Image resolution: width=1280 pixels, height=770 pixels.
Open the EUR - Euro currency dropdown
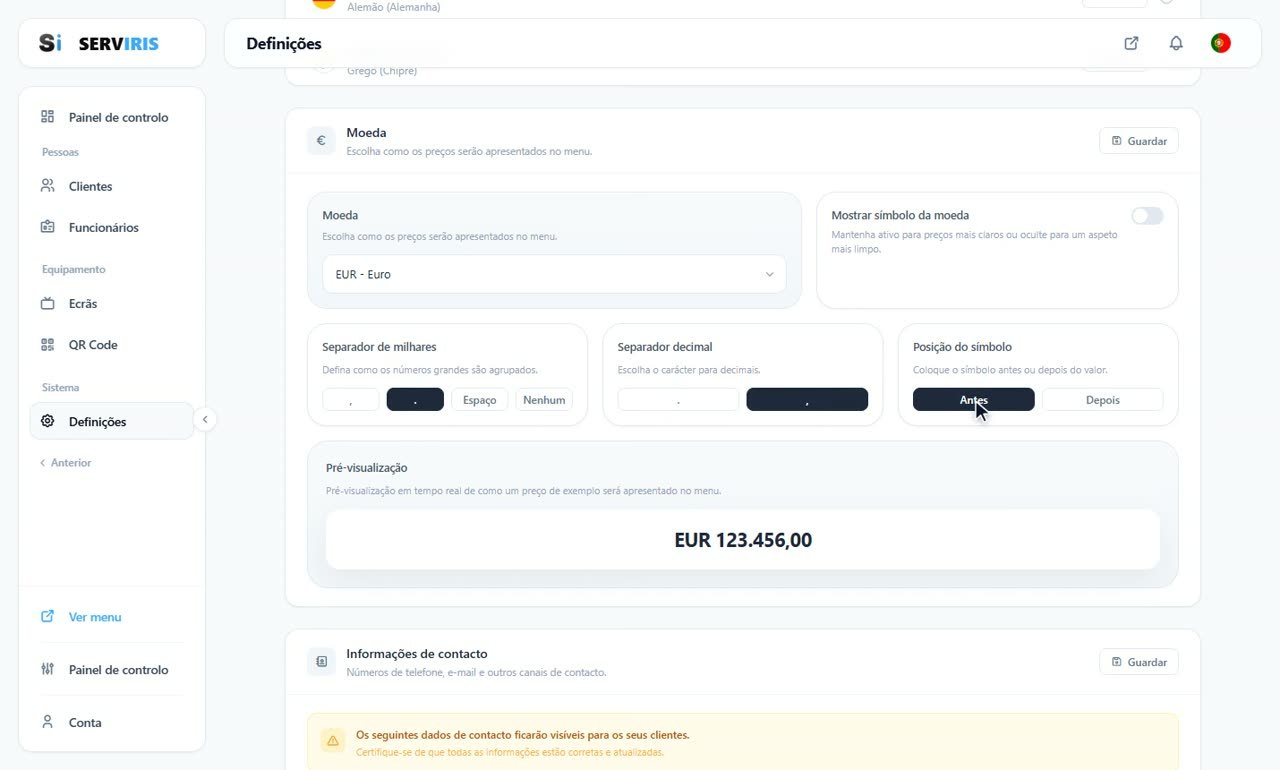click(554, 274)
